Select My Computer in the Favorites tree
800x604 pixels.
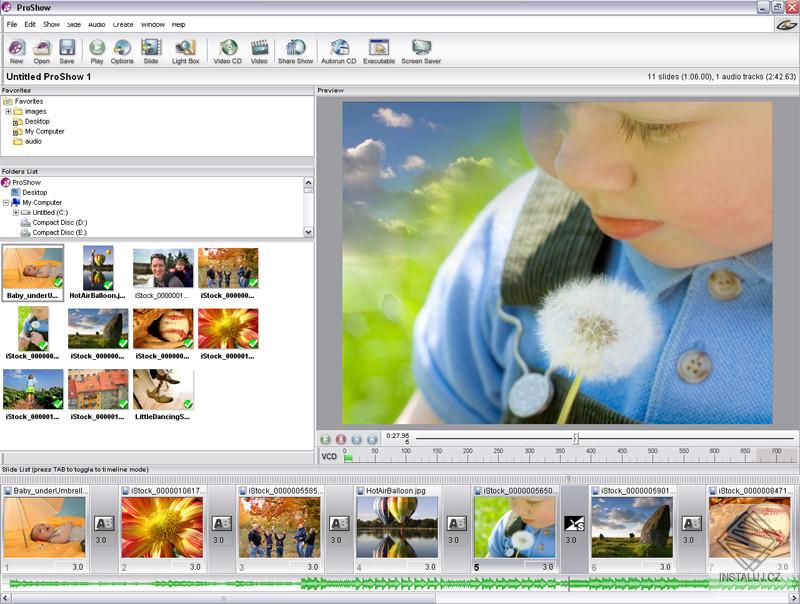(44, 131)
